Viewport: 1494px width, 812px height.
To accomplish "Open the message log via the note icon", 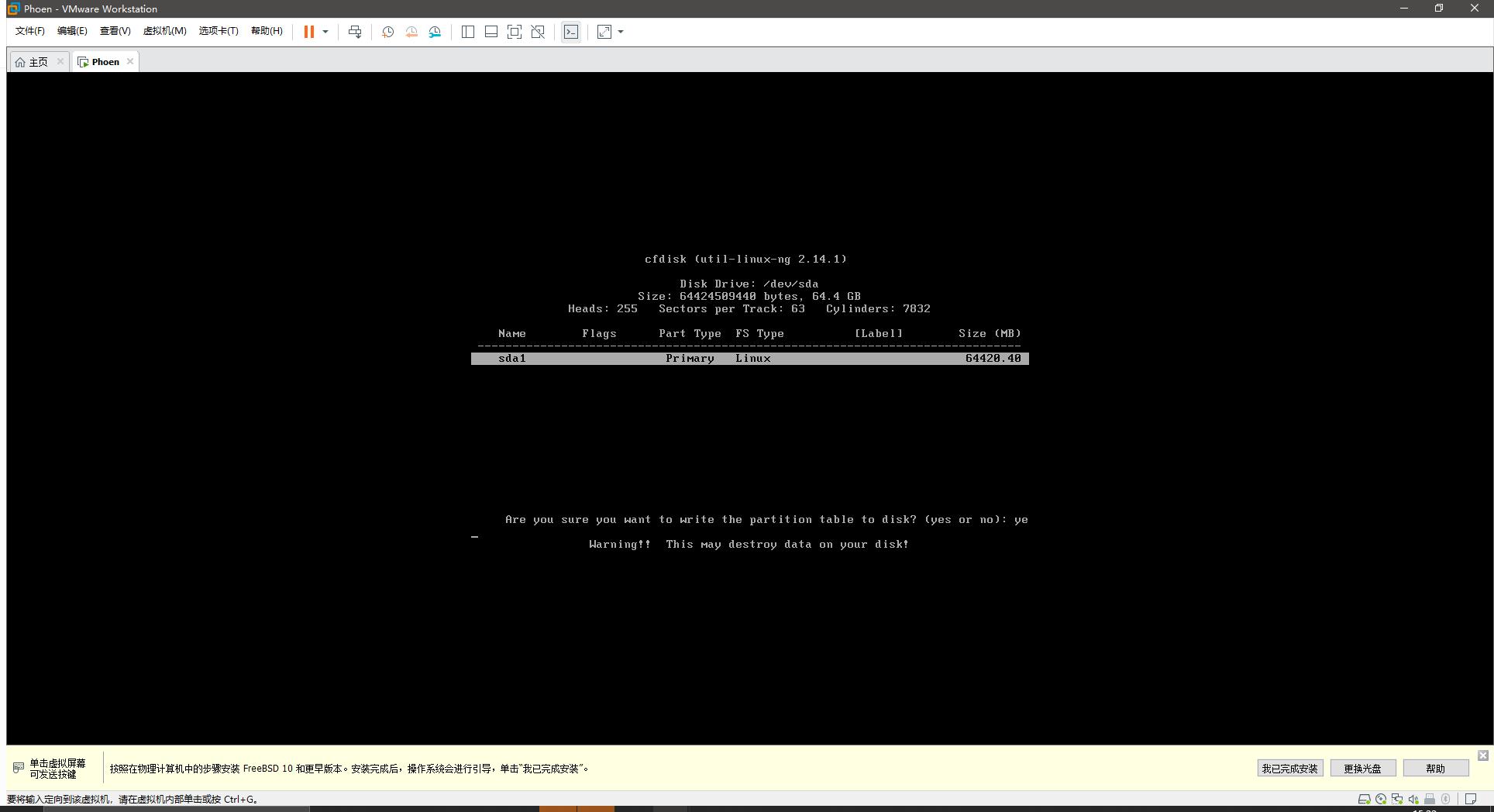I will click(x=1472, y=799).
